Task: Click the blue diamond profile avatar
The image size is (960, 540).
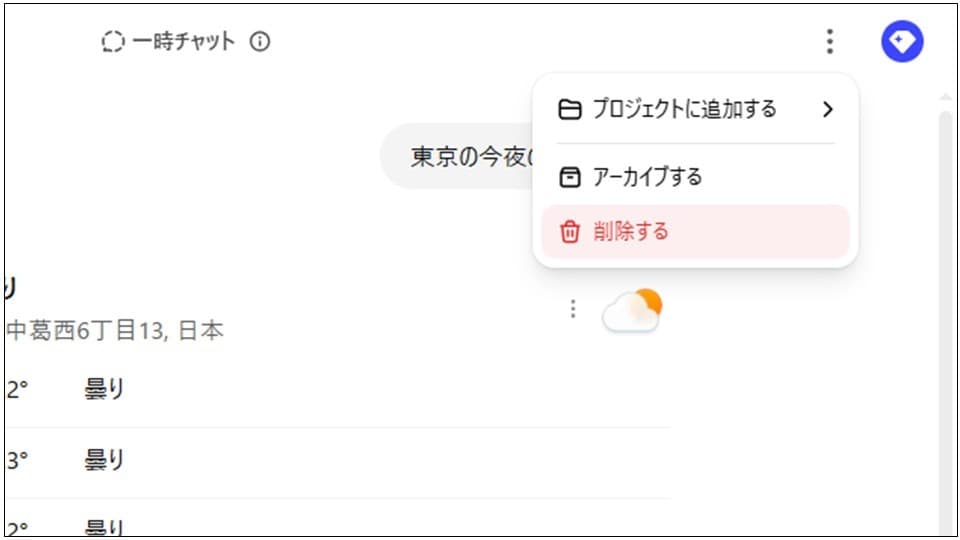Action: (x=902, y=42)
